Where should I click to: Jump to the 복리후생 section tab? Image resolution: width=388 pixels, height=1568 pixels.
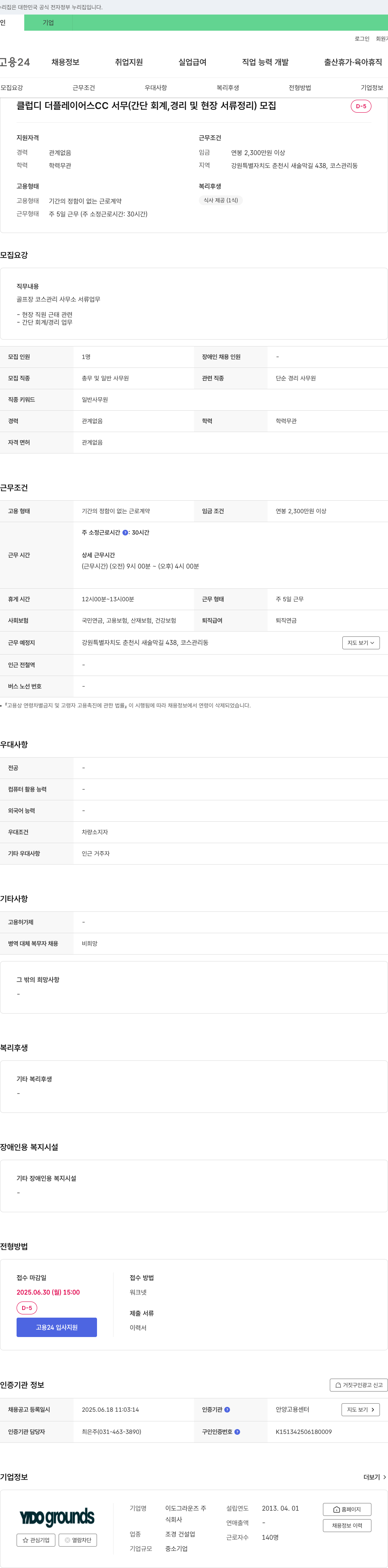[228, 88]
